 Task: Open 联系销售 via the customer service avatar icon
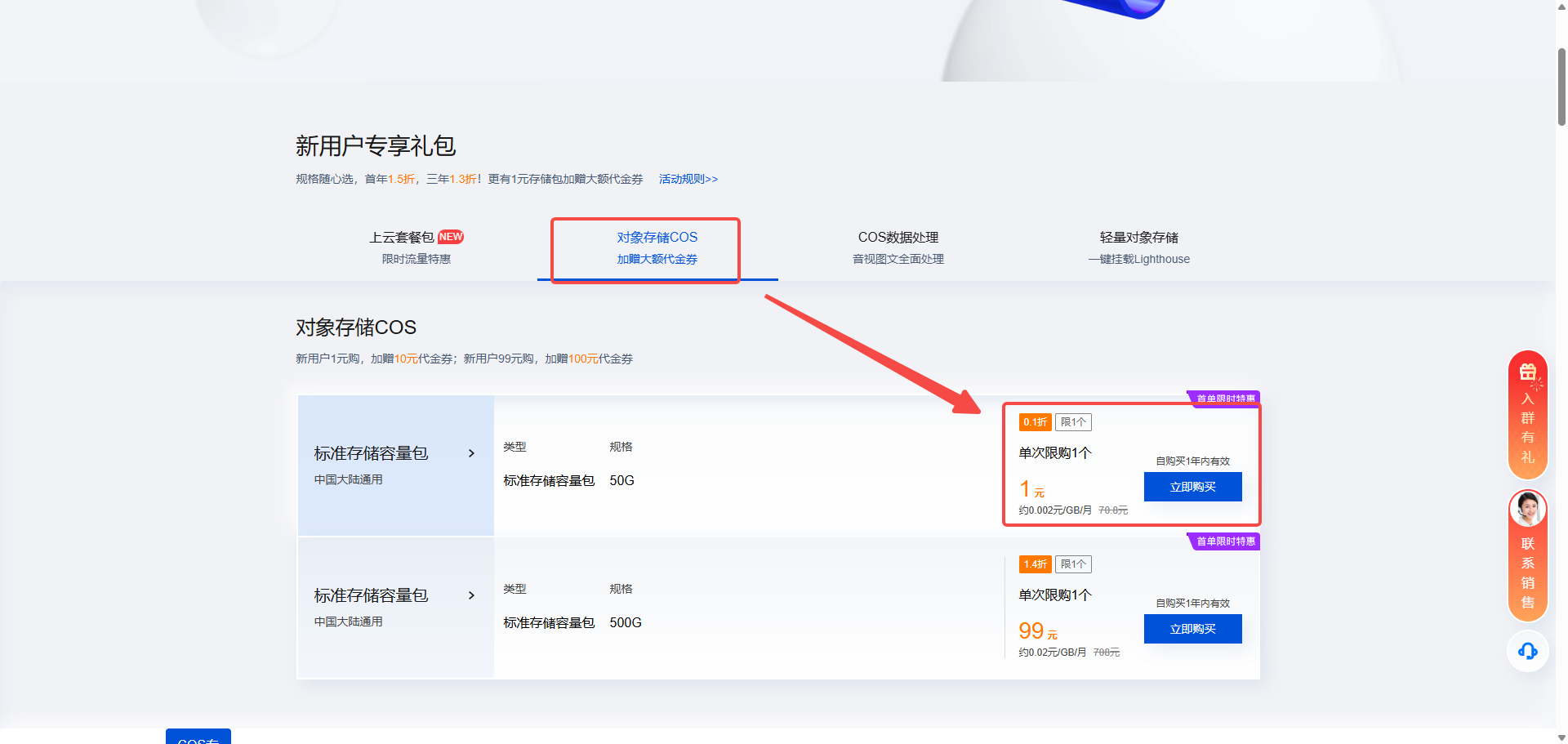1527,510
